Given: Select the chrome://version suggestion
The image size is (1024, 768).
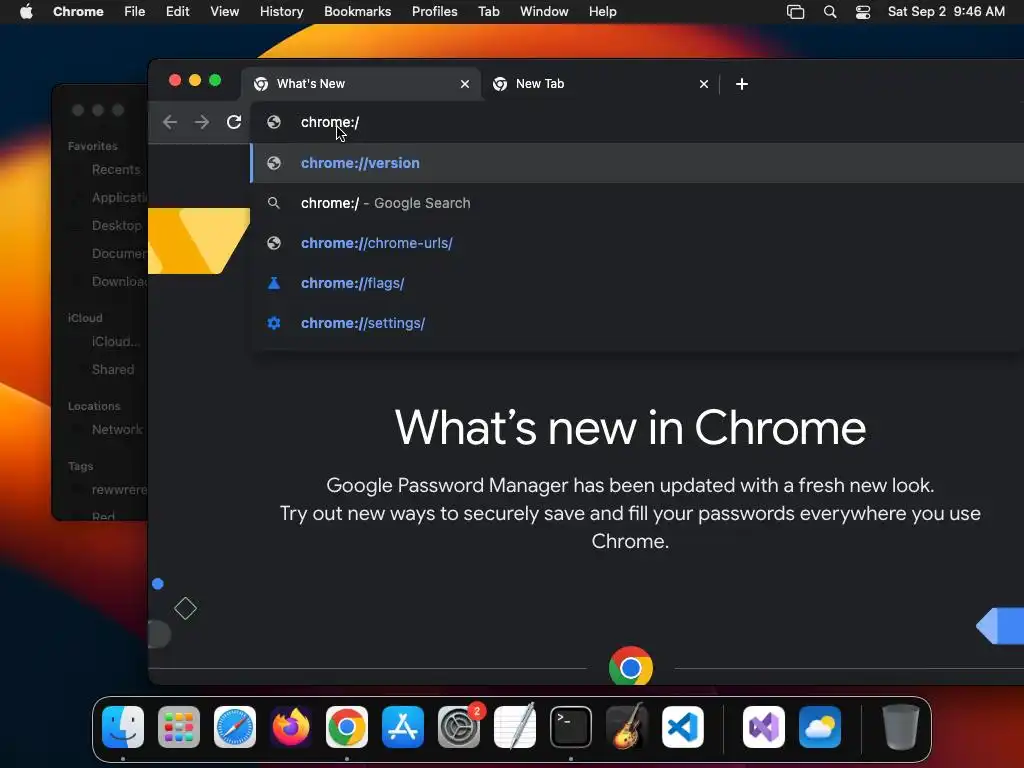Looking at the screenshot, I should 637,163.
